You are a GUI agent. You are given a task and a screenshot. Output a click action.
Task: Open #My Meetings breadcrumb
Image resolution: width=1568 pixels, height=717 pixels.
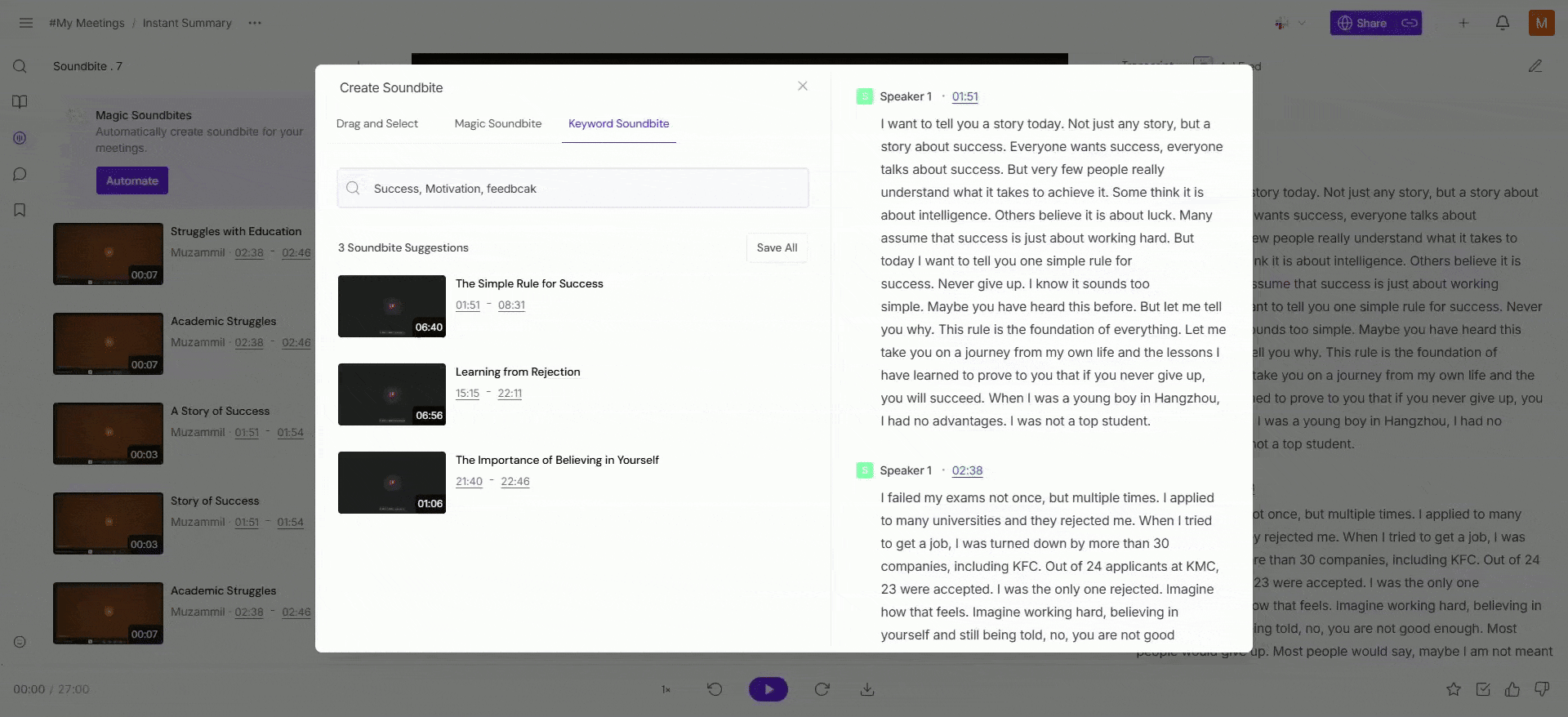[87, 23]
